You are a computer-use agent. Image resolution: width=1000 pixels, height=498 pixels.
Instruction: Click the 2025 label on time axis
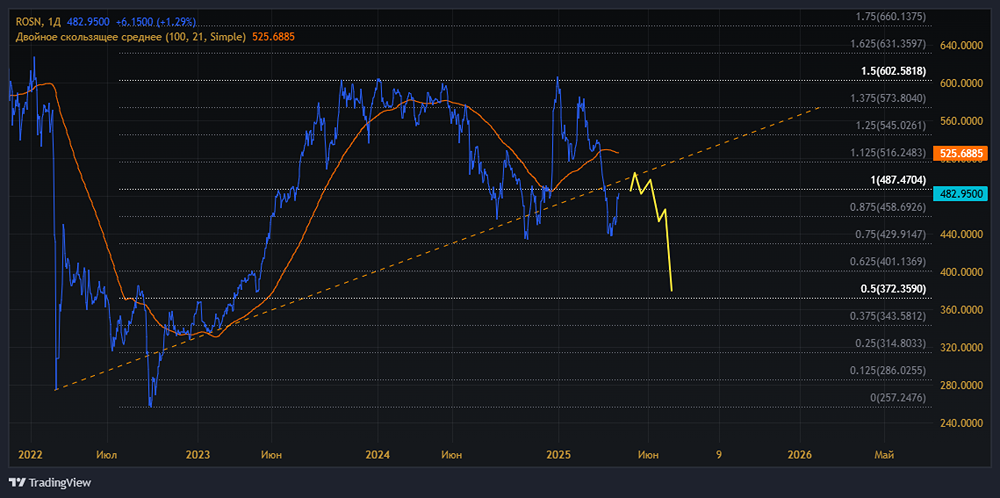tap(558, 455)
